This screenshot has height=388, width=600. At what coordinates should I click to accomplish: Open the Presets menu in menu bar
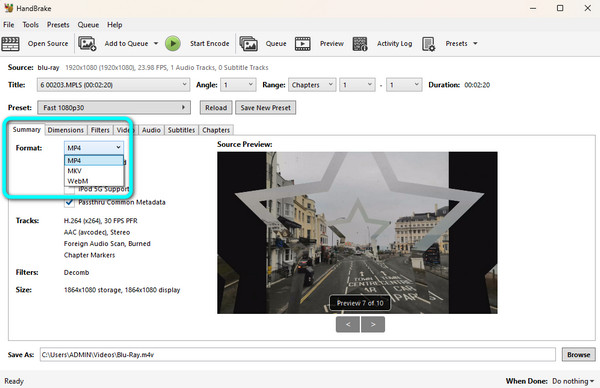click(58, 25)
